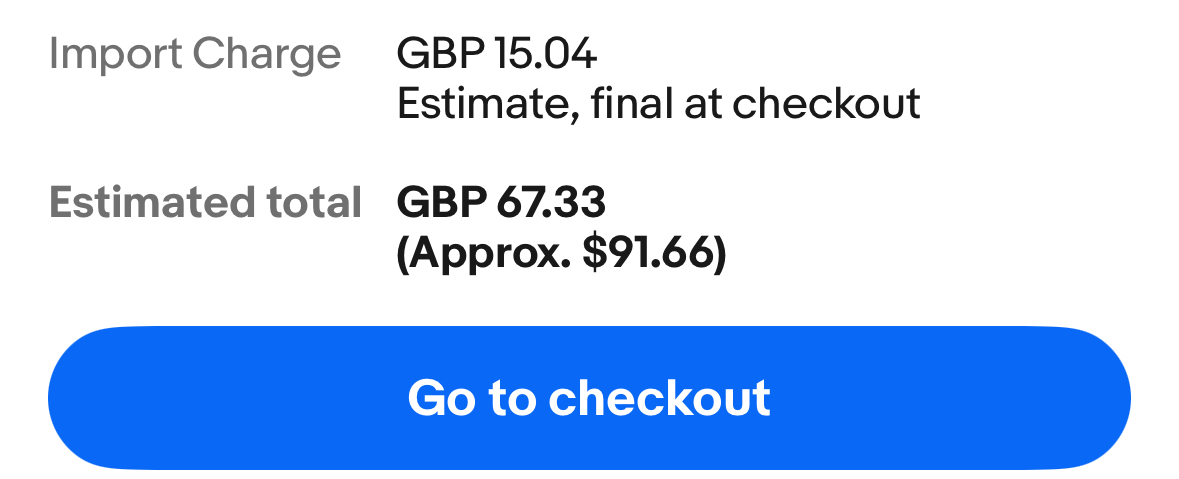Click the Go to checkout button
The height and width of the screenshot is (479, 1179).
coord(589,397)
